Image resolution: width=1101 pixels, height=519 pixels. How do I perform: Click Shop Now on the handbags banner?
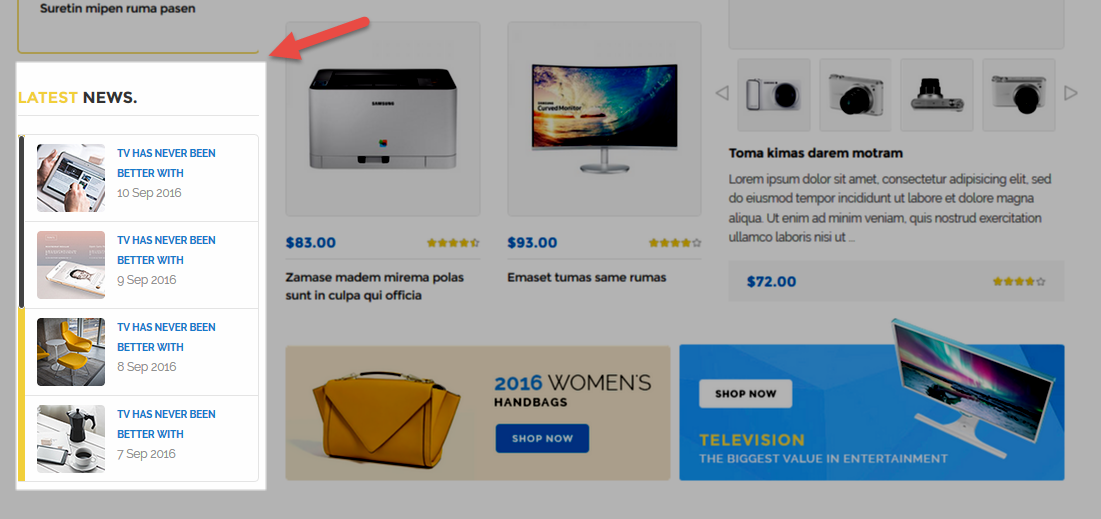[542, 438]
